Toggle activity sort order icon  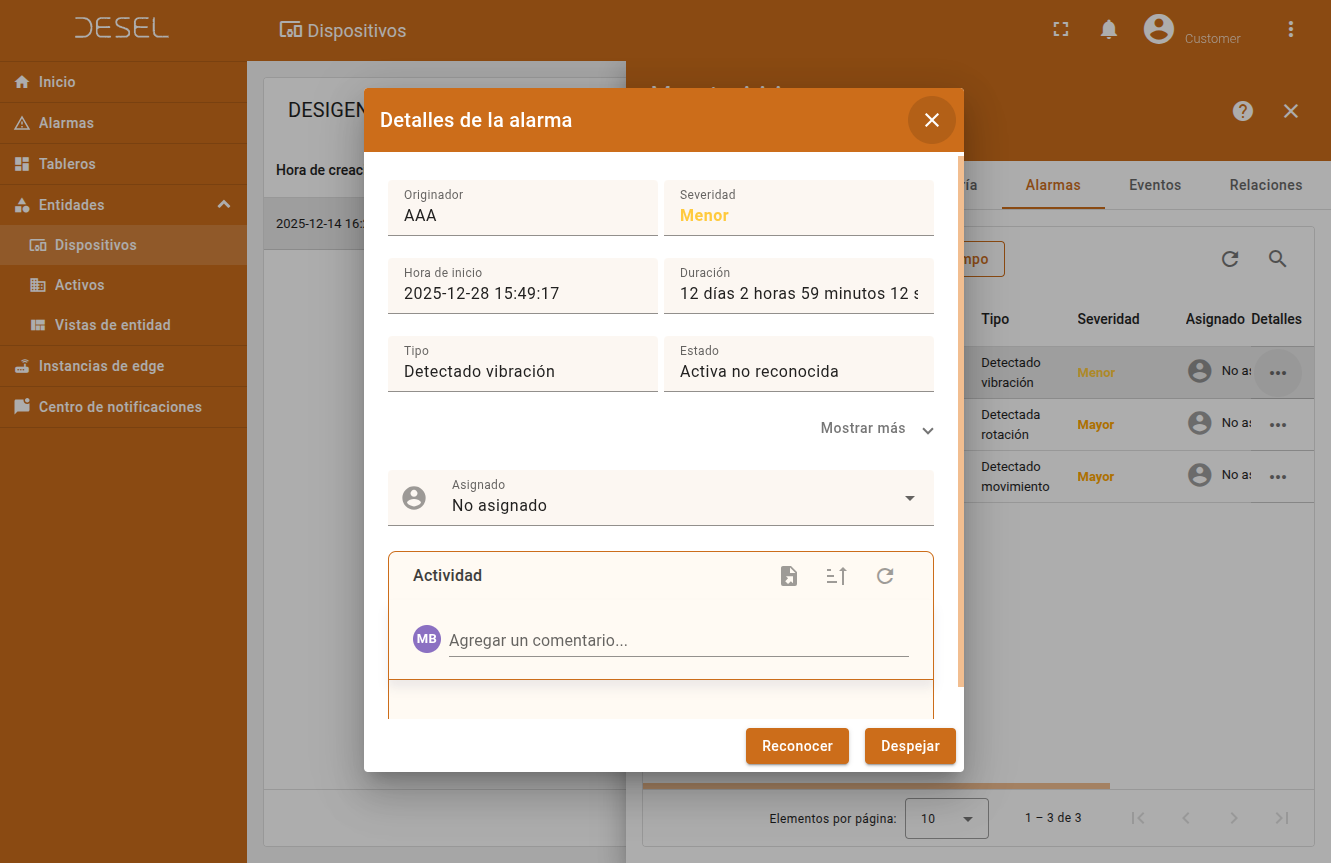tap(837, 576)
